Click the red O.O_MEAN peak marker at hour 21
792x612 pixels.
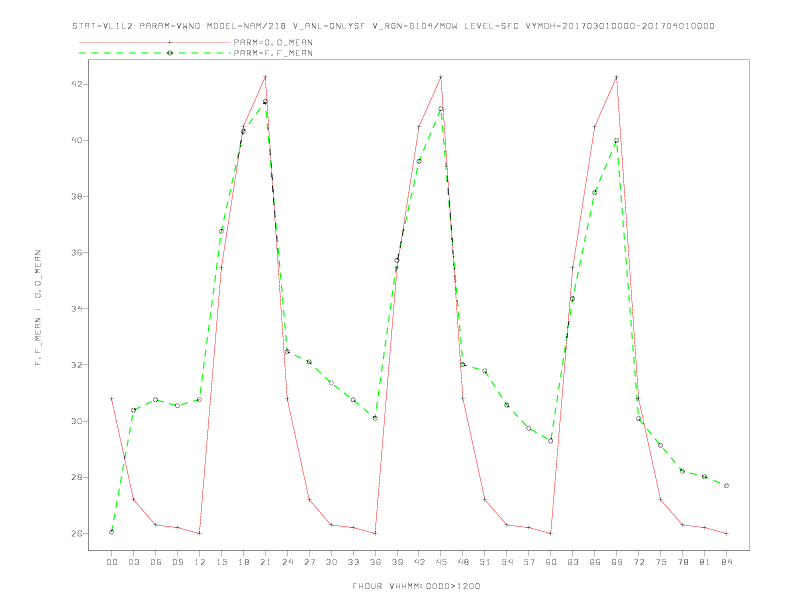265,77
